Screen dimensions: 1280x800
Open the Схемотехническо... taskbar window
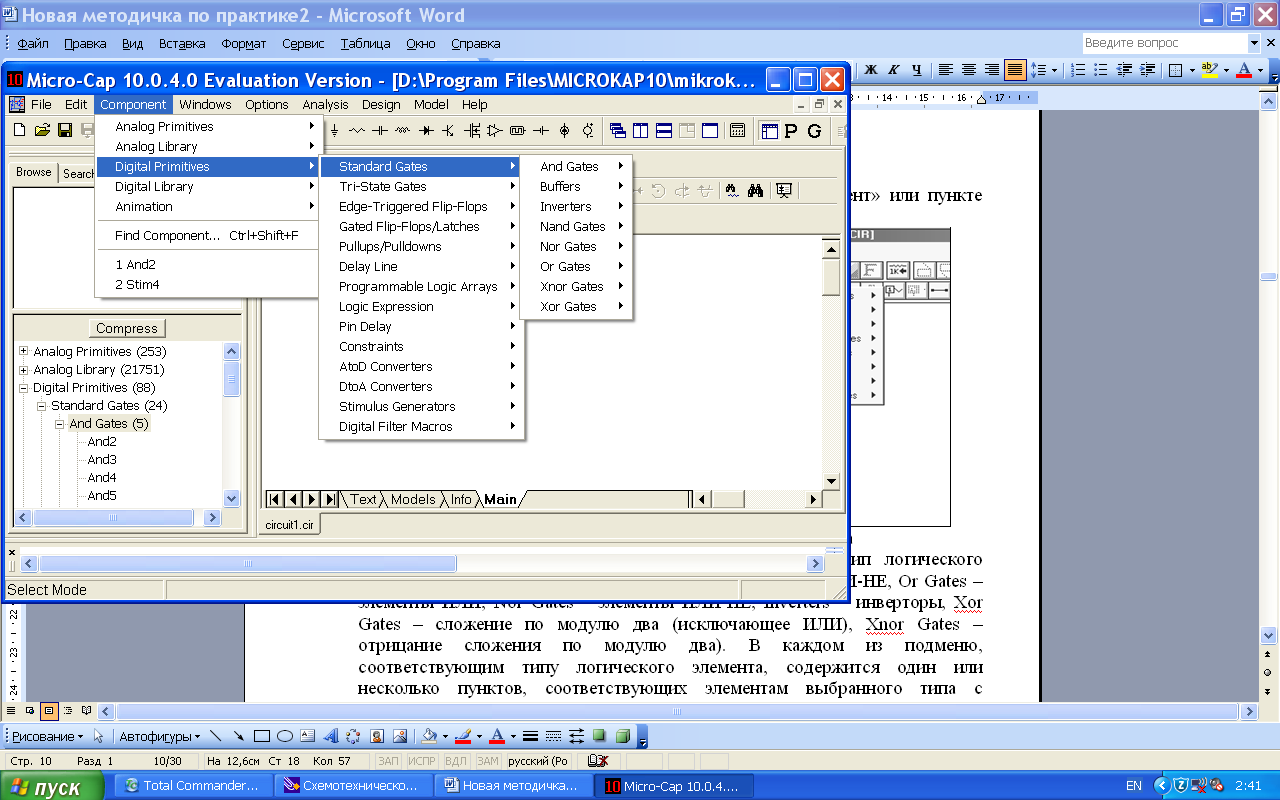coord(353,786)
